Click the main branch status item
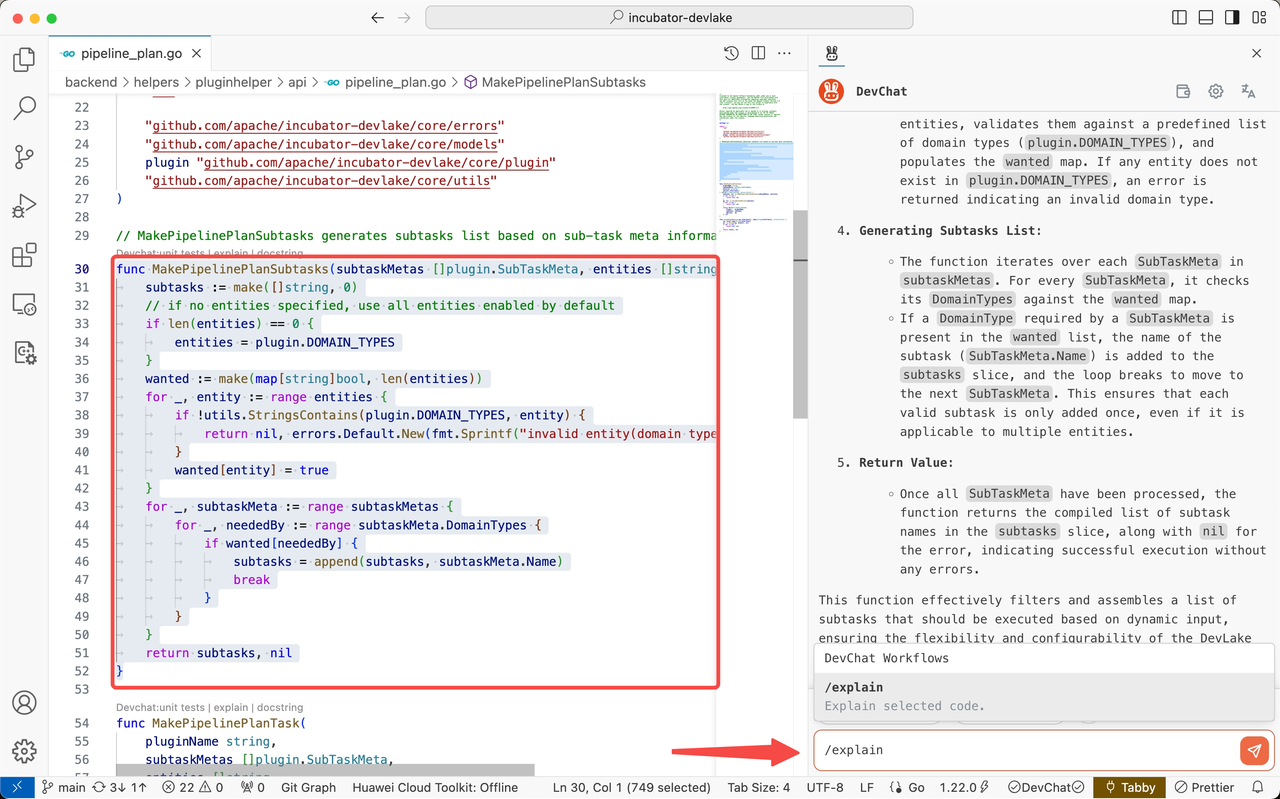This screenshot has height=799, width=1280. click(x=64, y=787)
